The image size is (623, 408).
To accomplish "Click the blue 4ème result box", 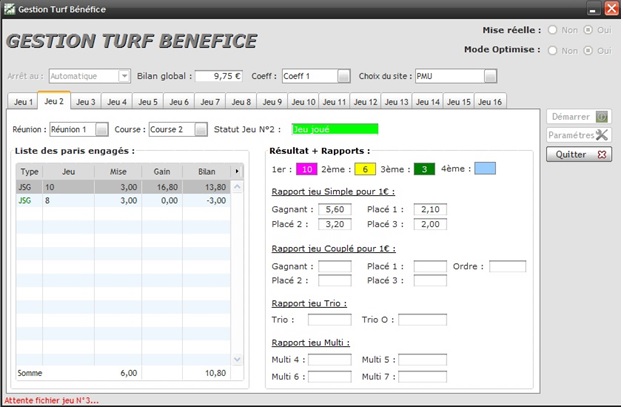I will point(484,168).
